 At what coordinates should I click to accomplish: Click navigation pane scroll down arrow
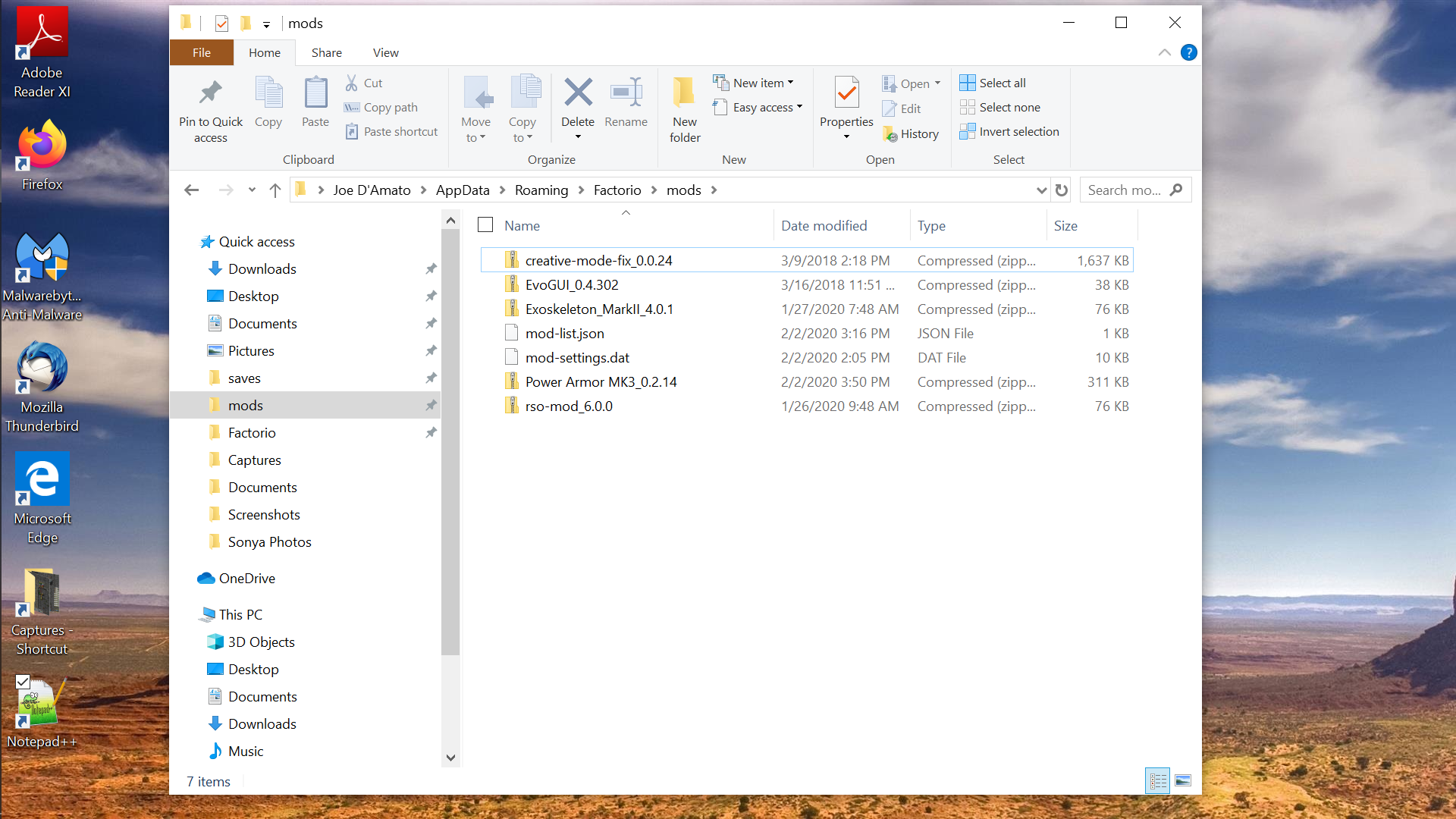pos(450,757)
